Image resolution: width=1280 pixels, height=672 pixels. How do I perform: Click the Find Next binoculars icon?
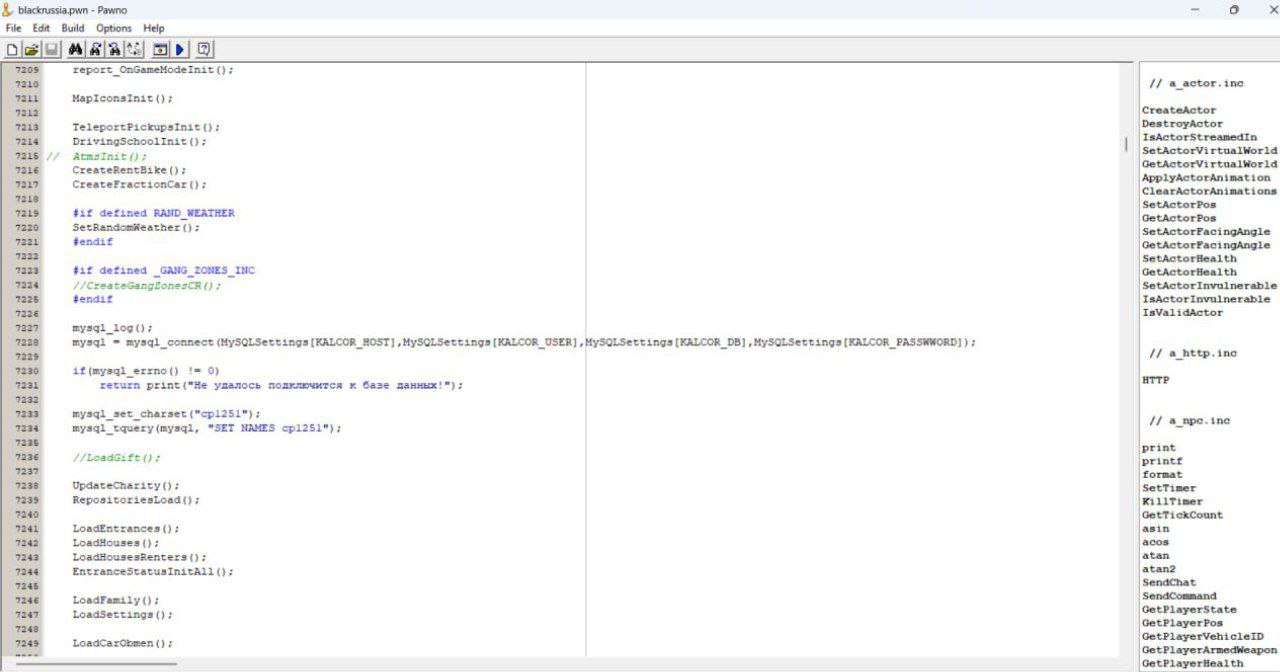tap(96, 49)
